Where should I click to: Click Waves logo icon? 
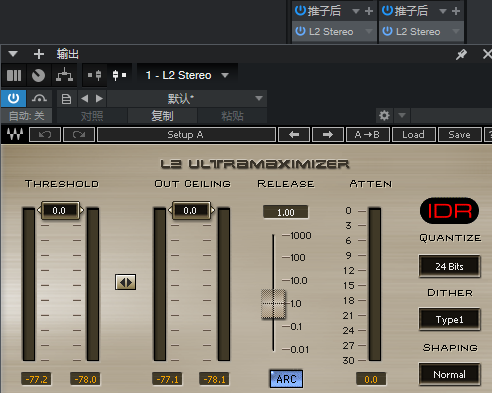click(x=15, y=134)
